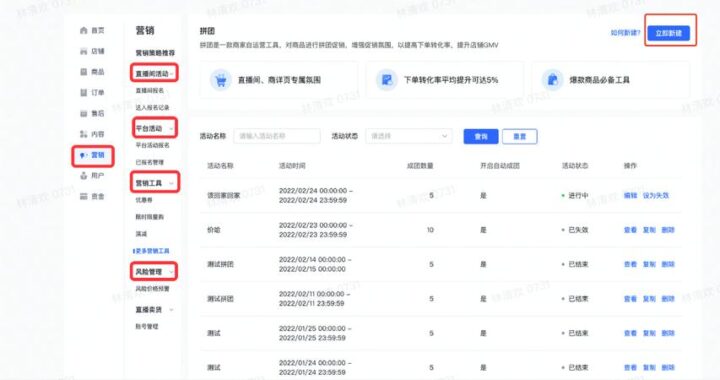Open 营销策略推荐 in the submenu
This screenshot has height=380, width=720.
pyautogui.click(x=155, y=53)
